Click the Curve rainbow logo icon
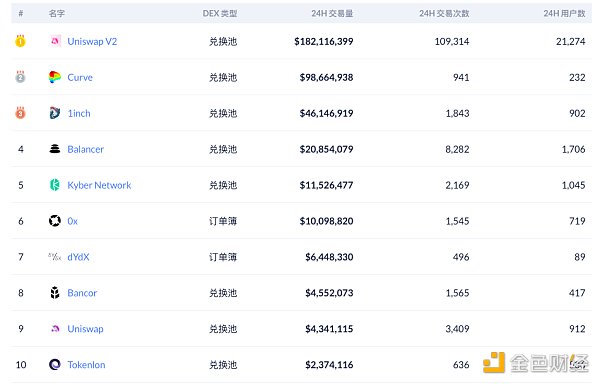 [x=55, y=77]
